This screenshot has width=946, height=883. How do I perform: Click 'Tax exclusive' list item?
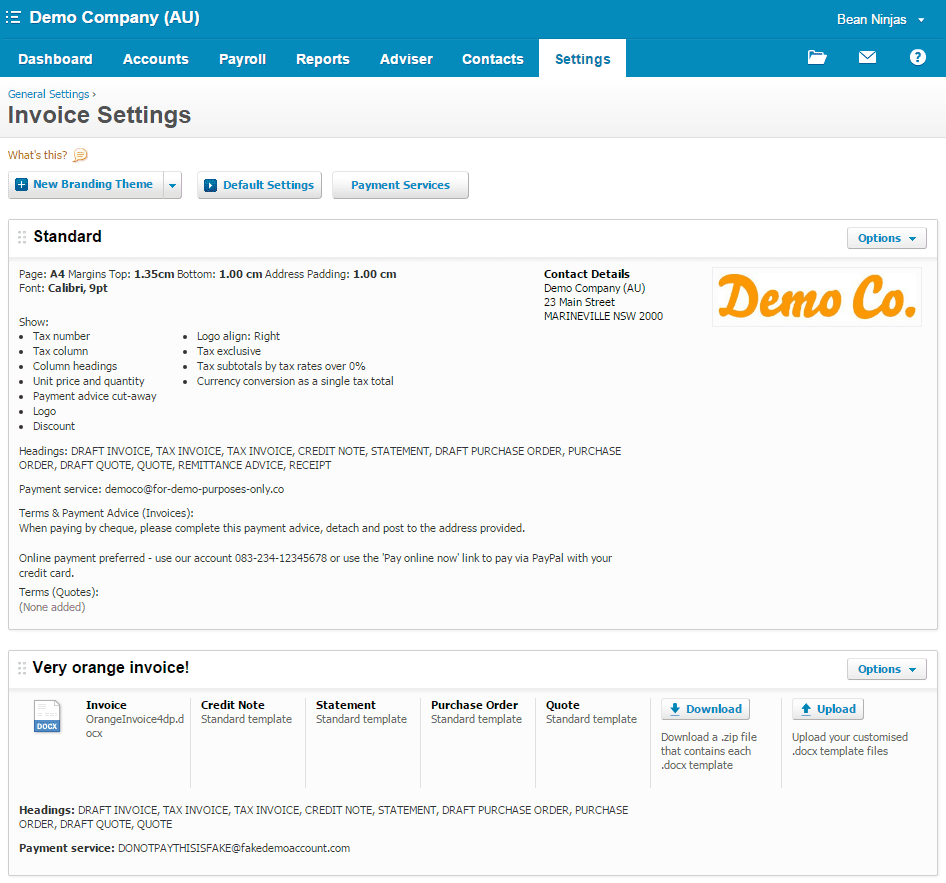tap(229, 351)
